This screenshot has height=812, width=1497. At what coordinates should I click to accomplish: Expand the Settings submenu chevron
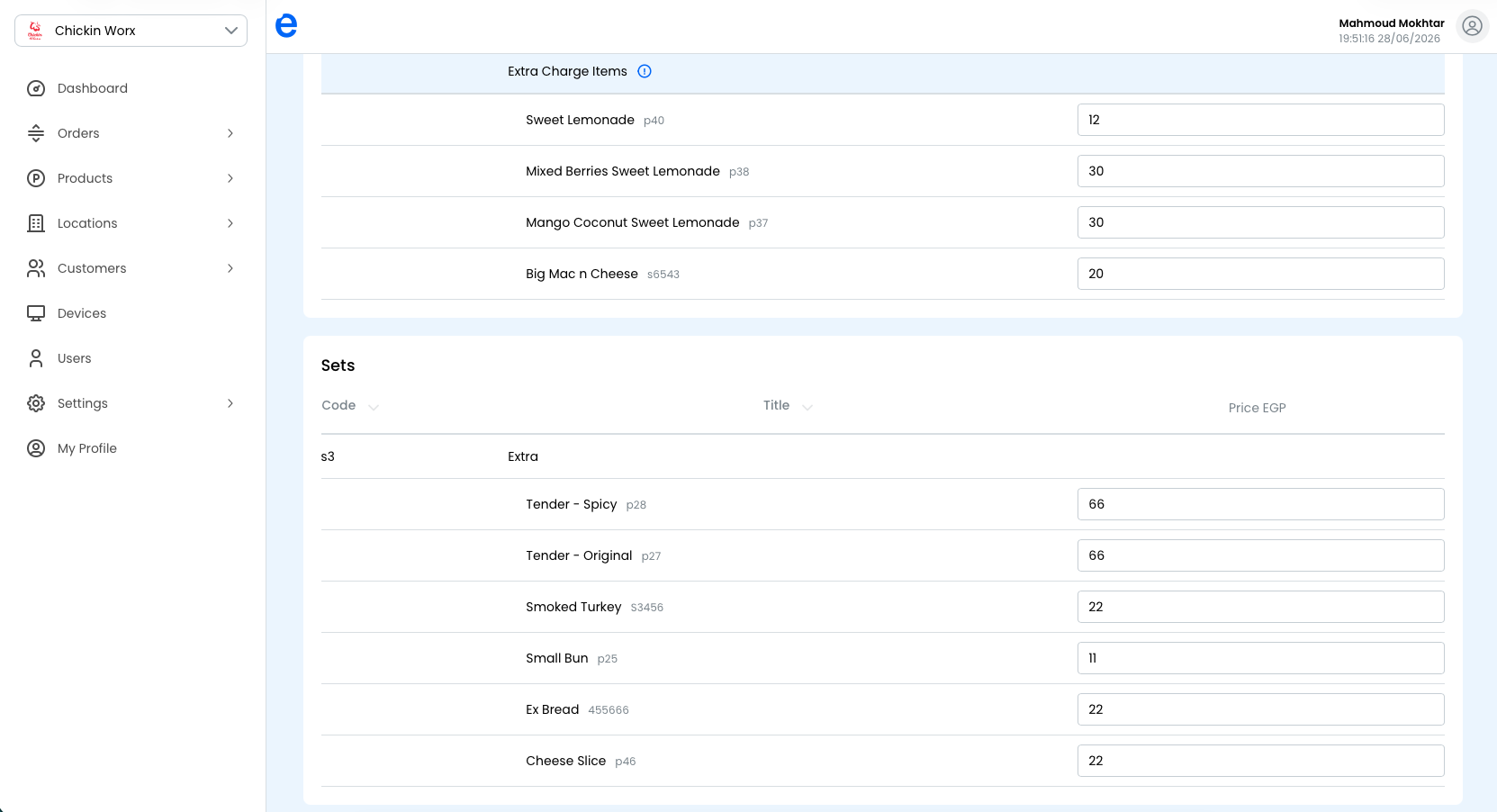[x=230, y=403]
